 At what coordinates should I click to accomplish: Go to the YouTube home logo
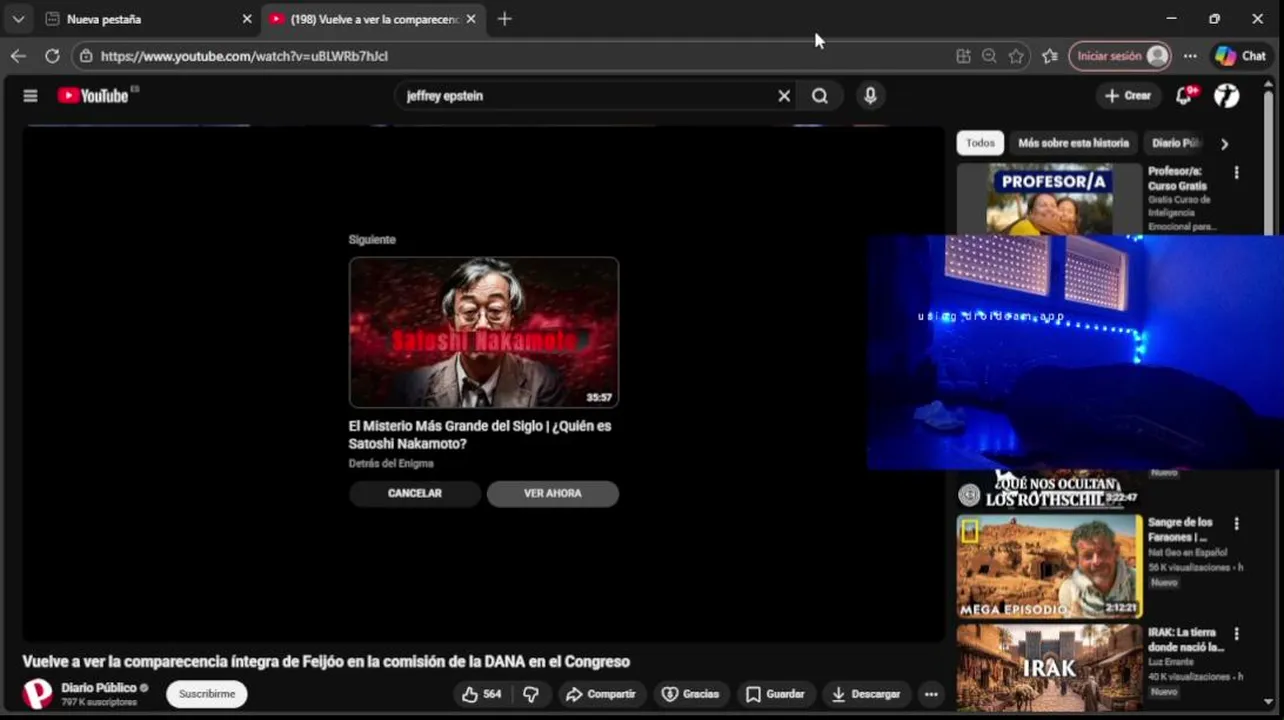(93, 96)
